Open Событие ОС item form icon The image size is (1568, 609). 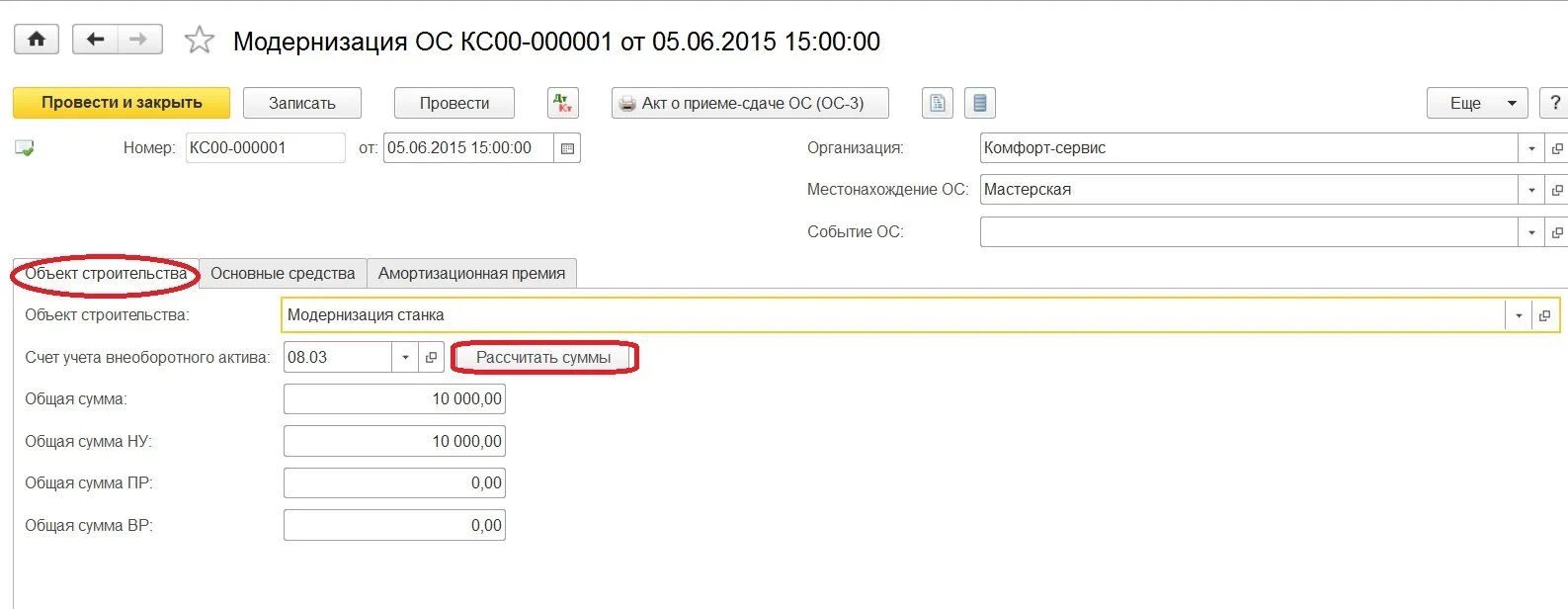point(1557,232)
